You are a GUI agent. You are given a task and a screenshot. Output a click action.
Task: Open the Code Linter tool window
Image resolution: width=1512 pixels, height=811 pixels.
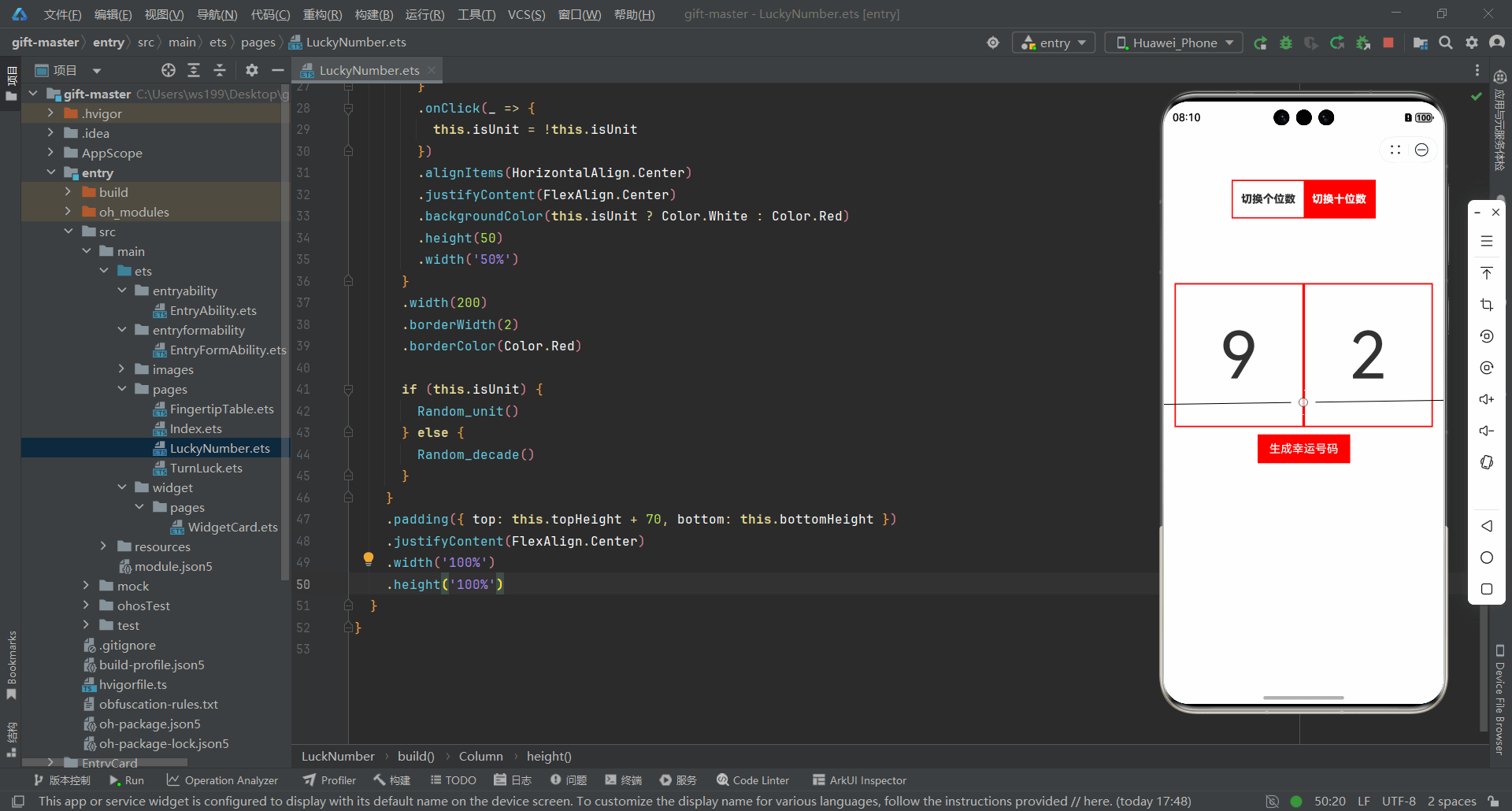pos(753,780)
